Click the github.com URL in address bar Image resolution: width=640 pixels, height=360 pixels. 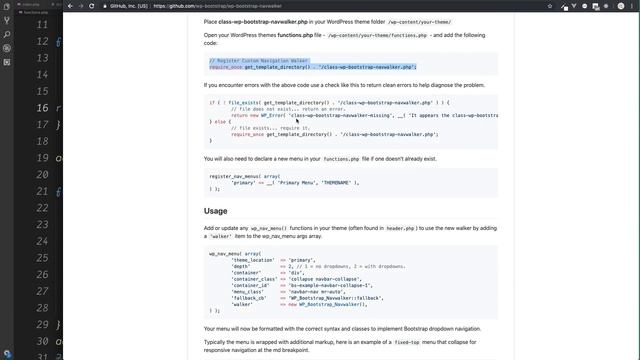click(218, 6)
